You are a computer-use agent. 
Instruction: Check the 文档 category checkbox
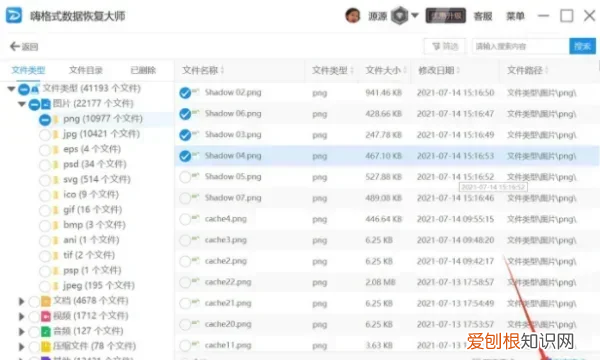(x=34, y=301)
